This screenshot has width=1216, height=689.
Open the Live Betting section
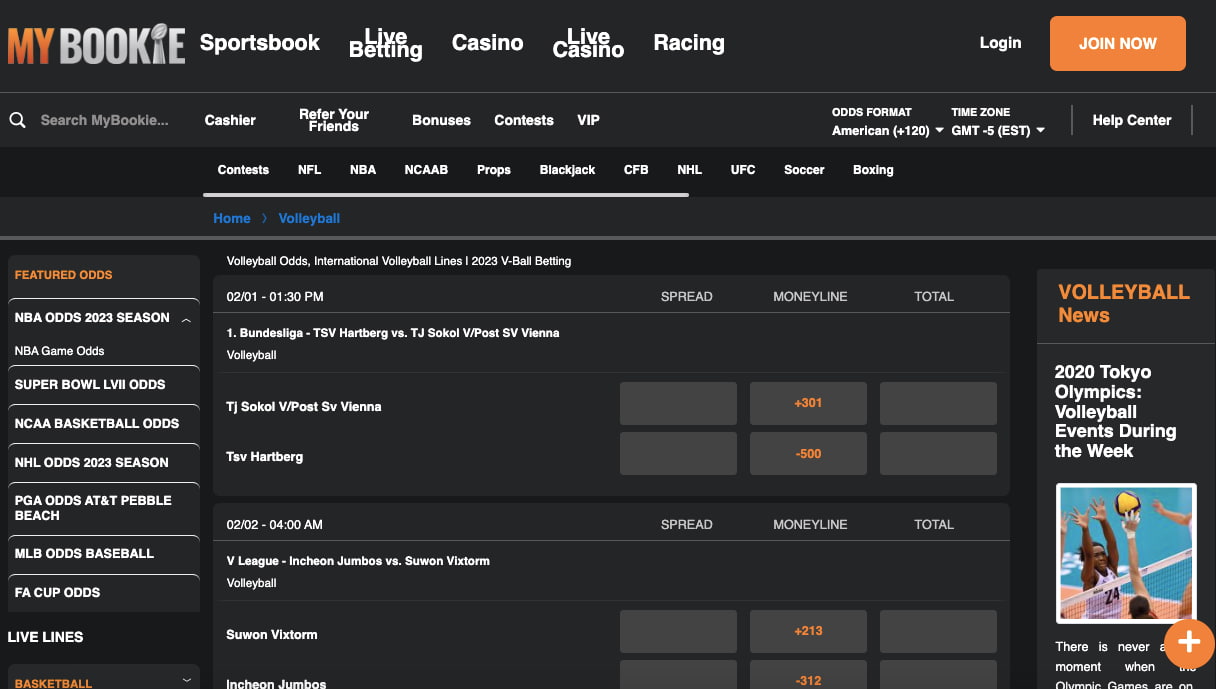pyautogui.click(x=386, y=43)
